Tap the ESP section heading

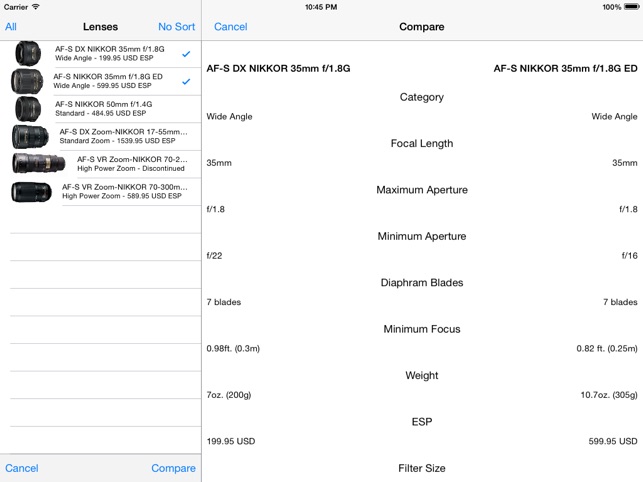[x=422, y=422]
